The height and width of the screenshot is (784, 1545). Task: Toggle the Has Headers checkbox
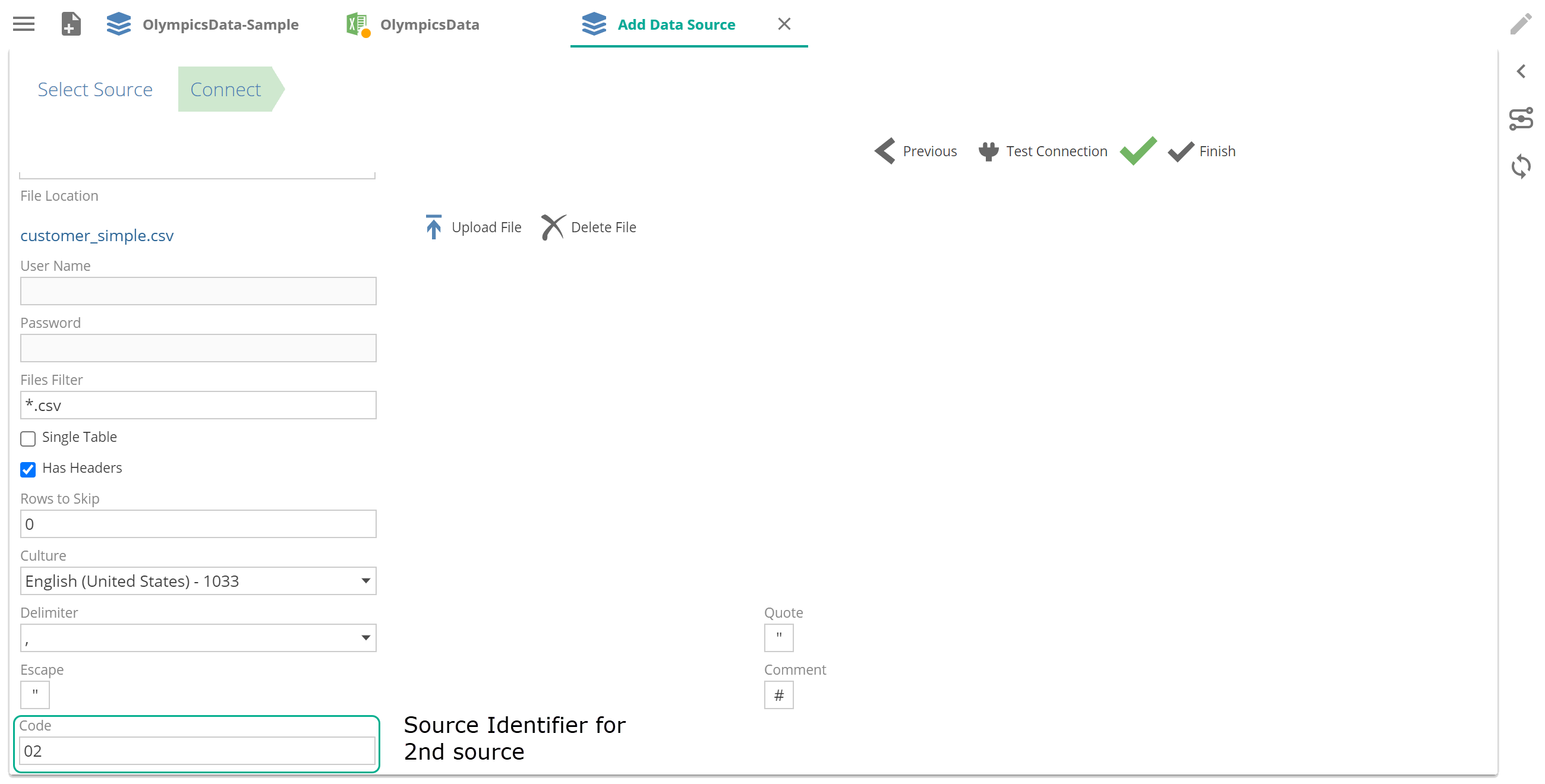point(28,468)
